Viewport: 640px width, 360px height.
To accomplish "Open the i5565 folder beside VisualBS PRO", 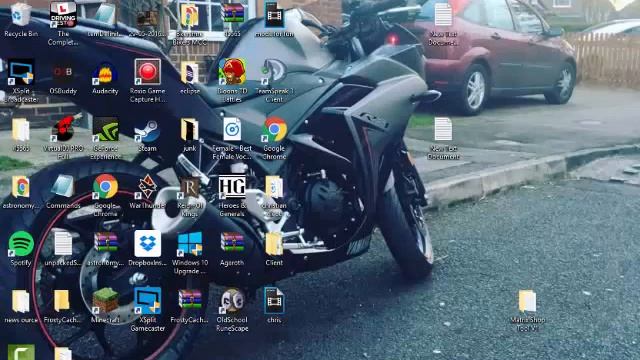I will point(21,130).
